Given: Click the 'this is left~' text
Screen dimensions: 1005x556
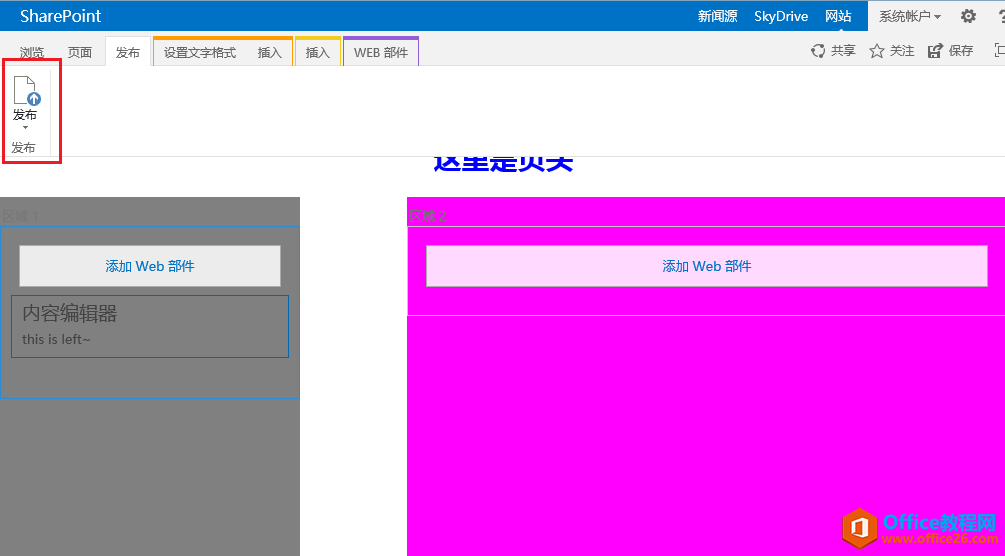Looking at the screenshot, I should (56, 339).
